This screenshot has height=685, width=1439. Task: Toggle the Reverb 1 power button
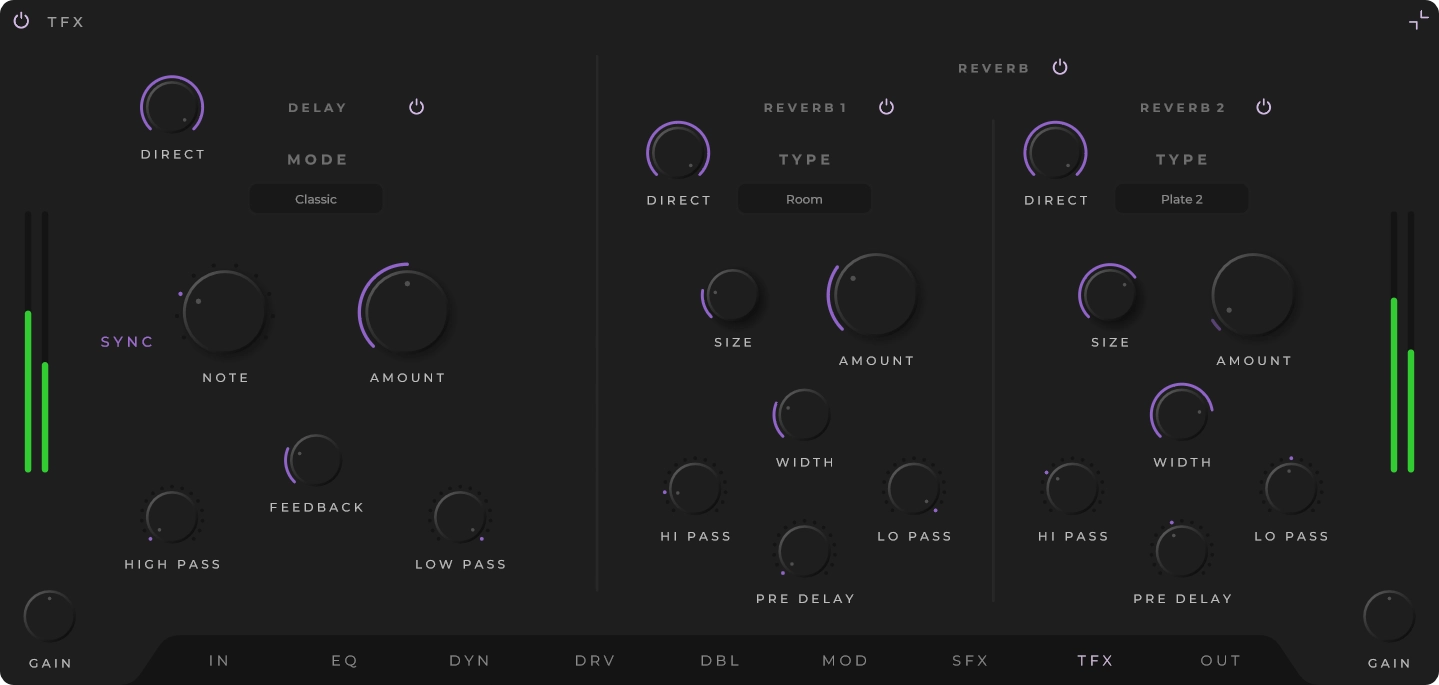coord(886,107)
